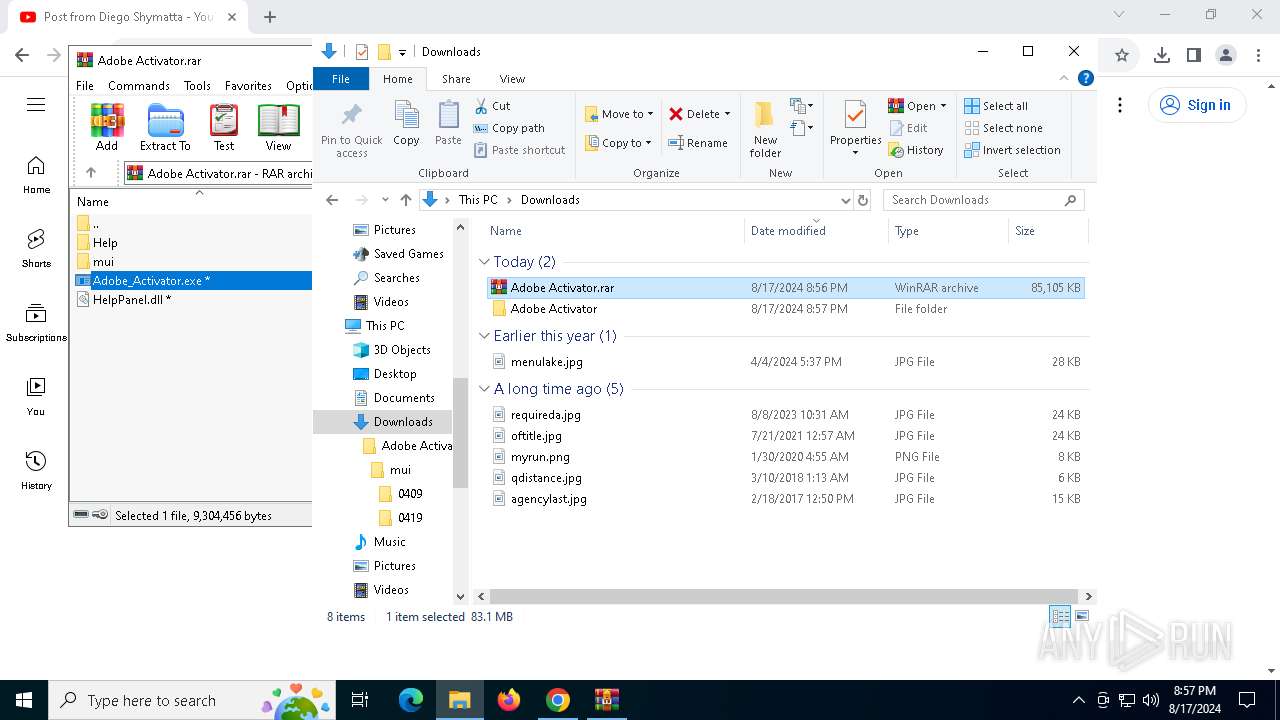Click the Rename ribbon button
1280x720 pixels.
tap(698, 143)
